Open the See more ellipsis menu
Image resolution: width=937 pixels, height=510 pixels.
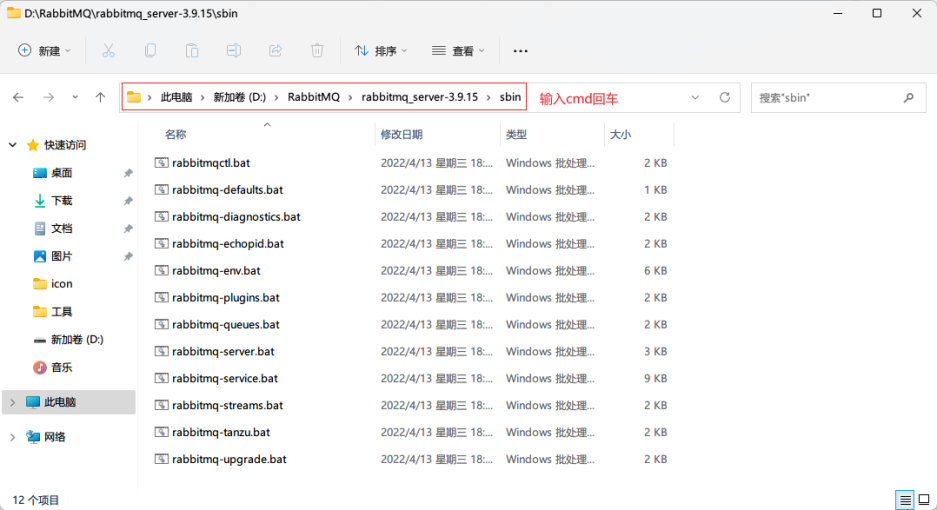click(520, 50)
